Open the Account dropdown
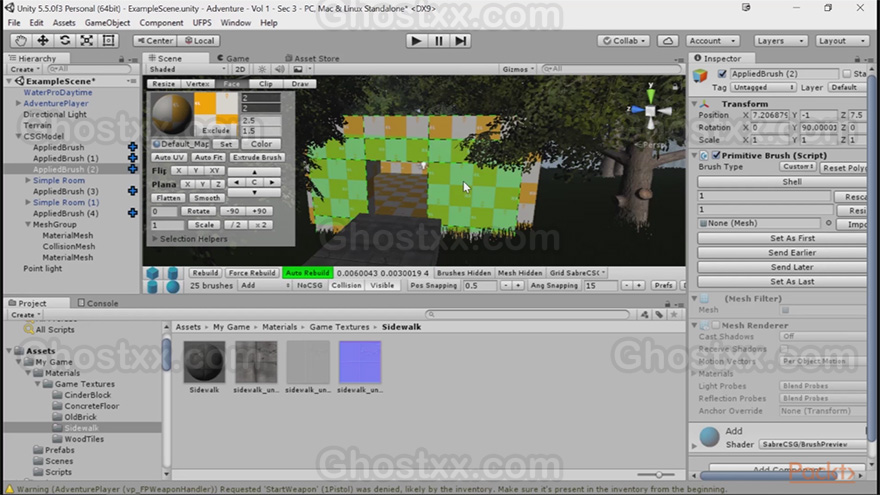This screenshot has width=880, height=495. coord(713,41)
